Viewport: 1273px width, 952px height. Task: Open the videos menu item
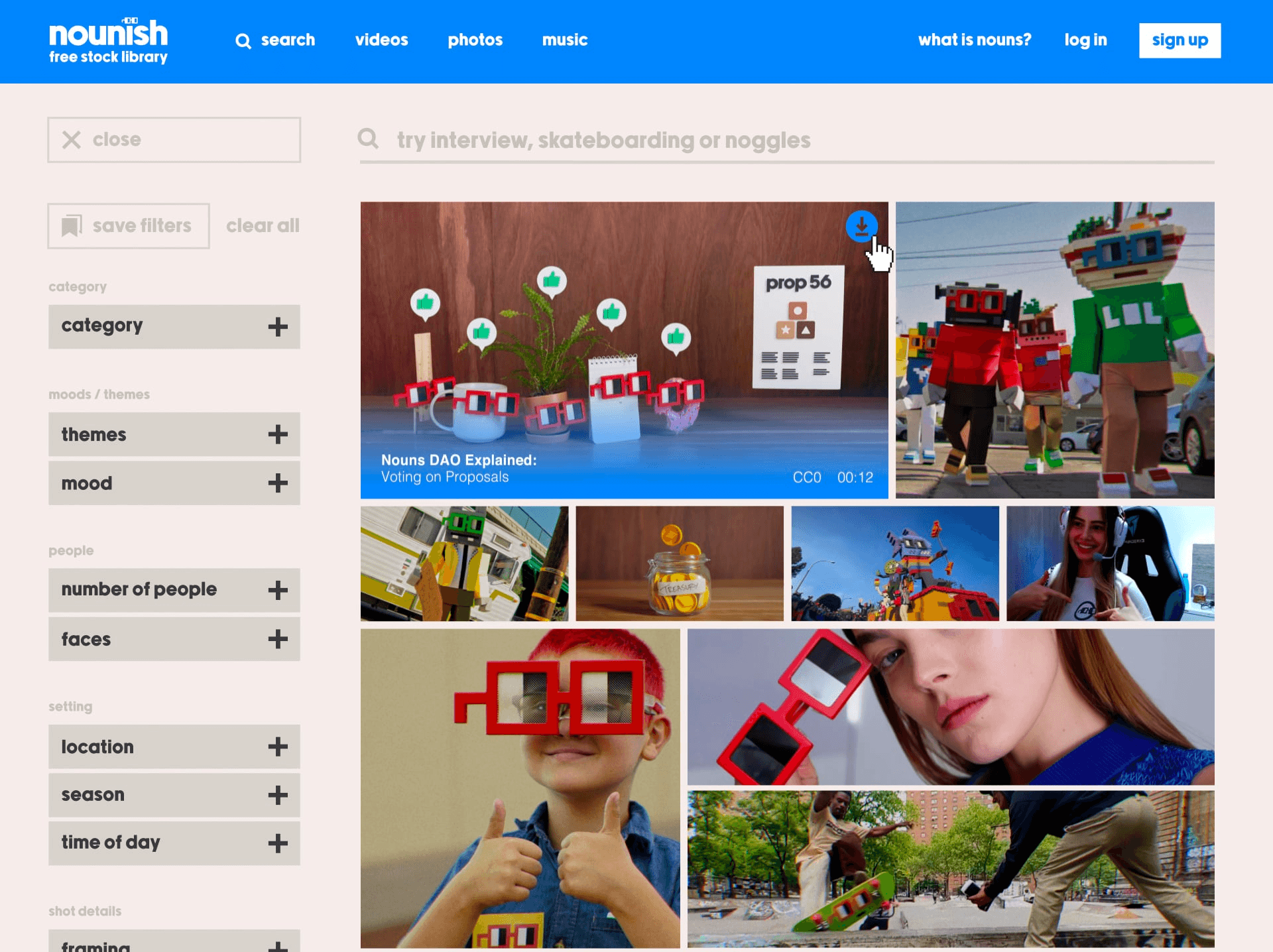click(381, 40)
